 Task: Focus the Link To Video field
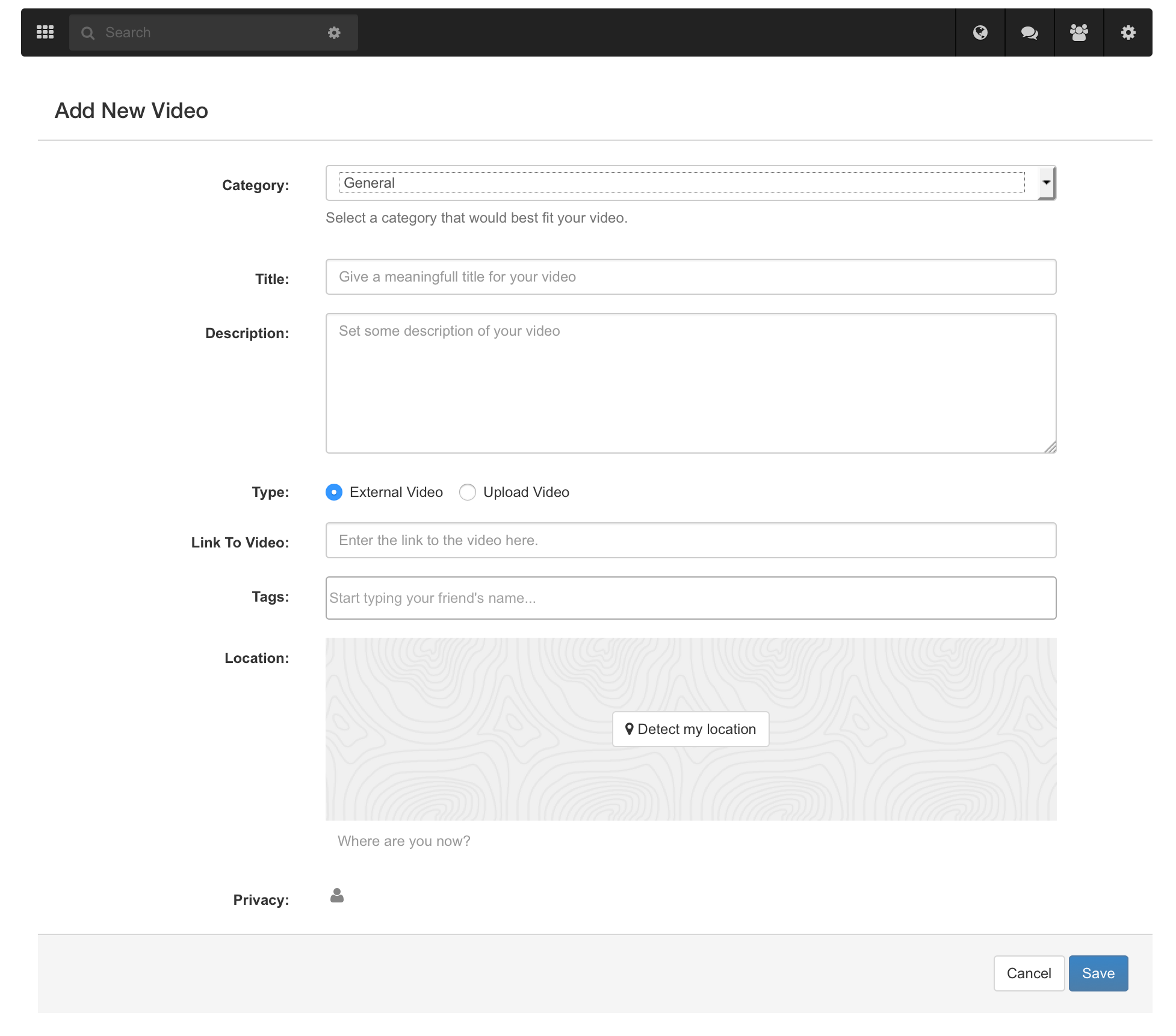pos(690,540)
